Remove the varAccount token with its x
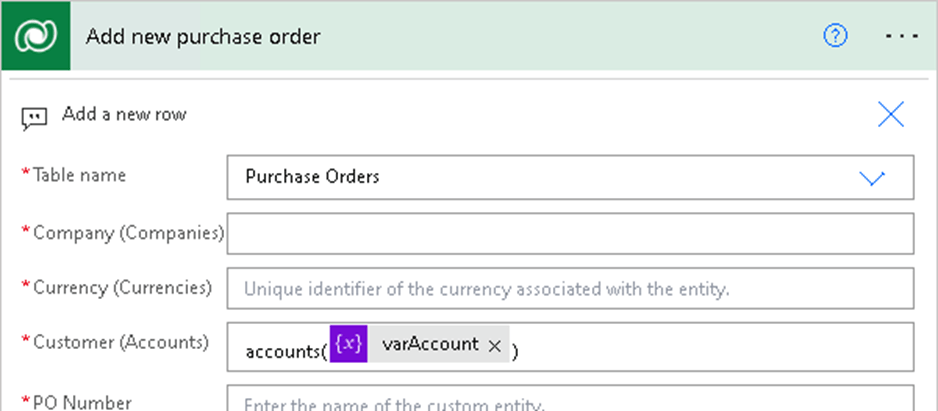This screenshot has width=938, height=411. pyautogui.click(x=494, y=346)
